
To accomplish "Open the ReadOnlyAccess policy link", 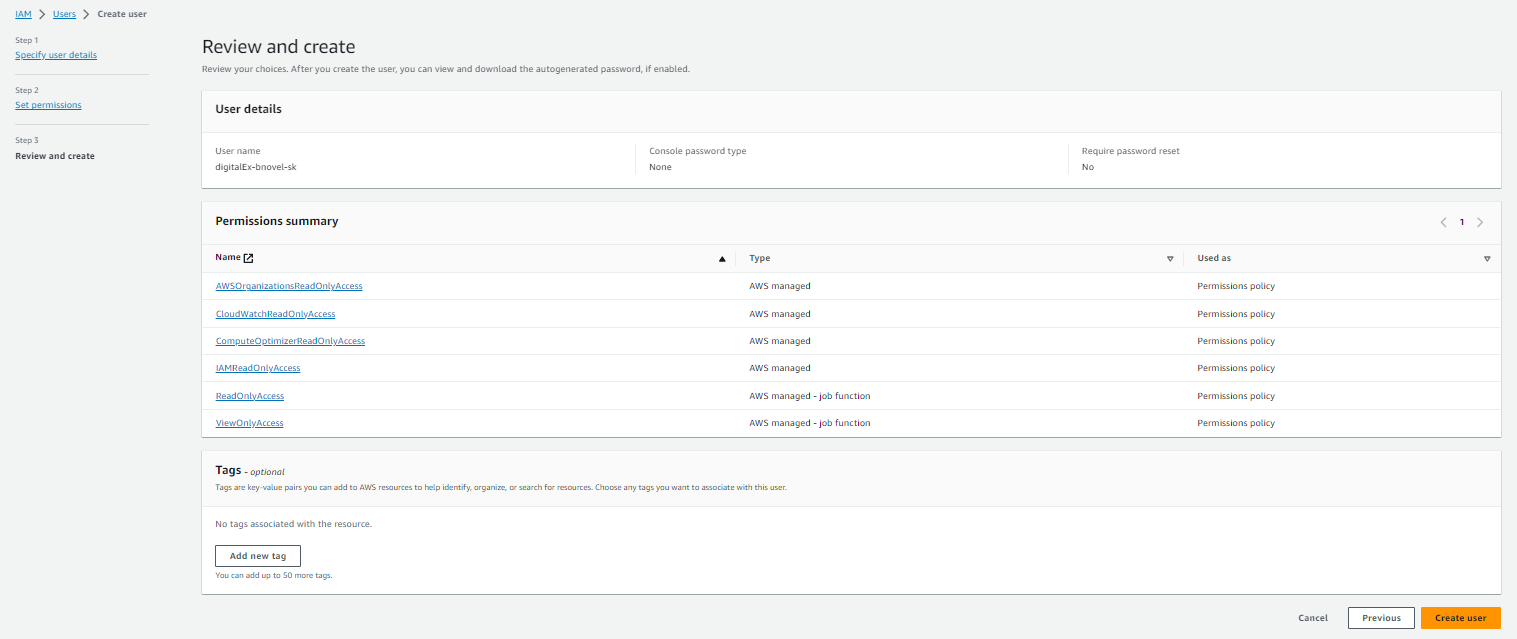I will 250,396.
